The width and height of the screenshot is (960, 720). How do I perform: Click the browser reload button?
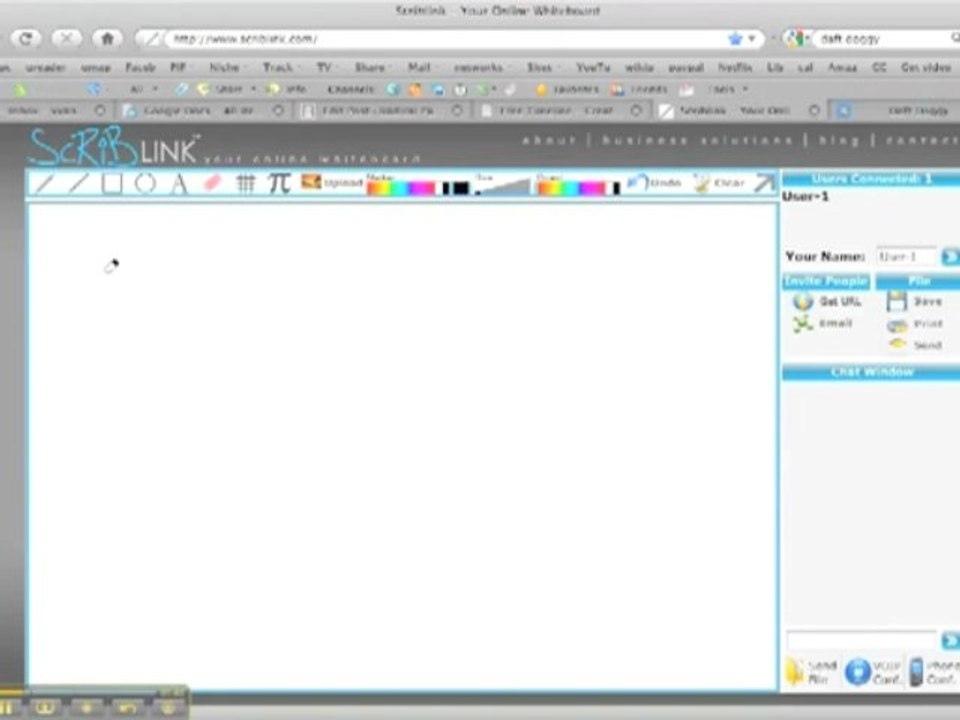click(26, 39)
